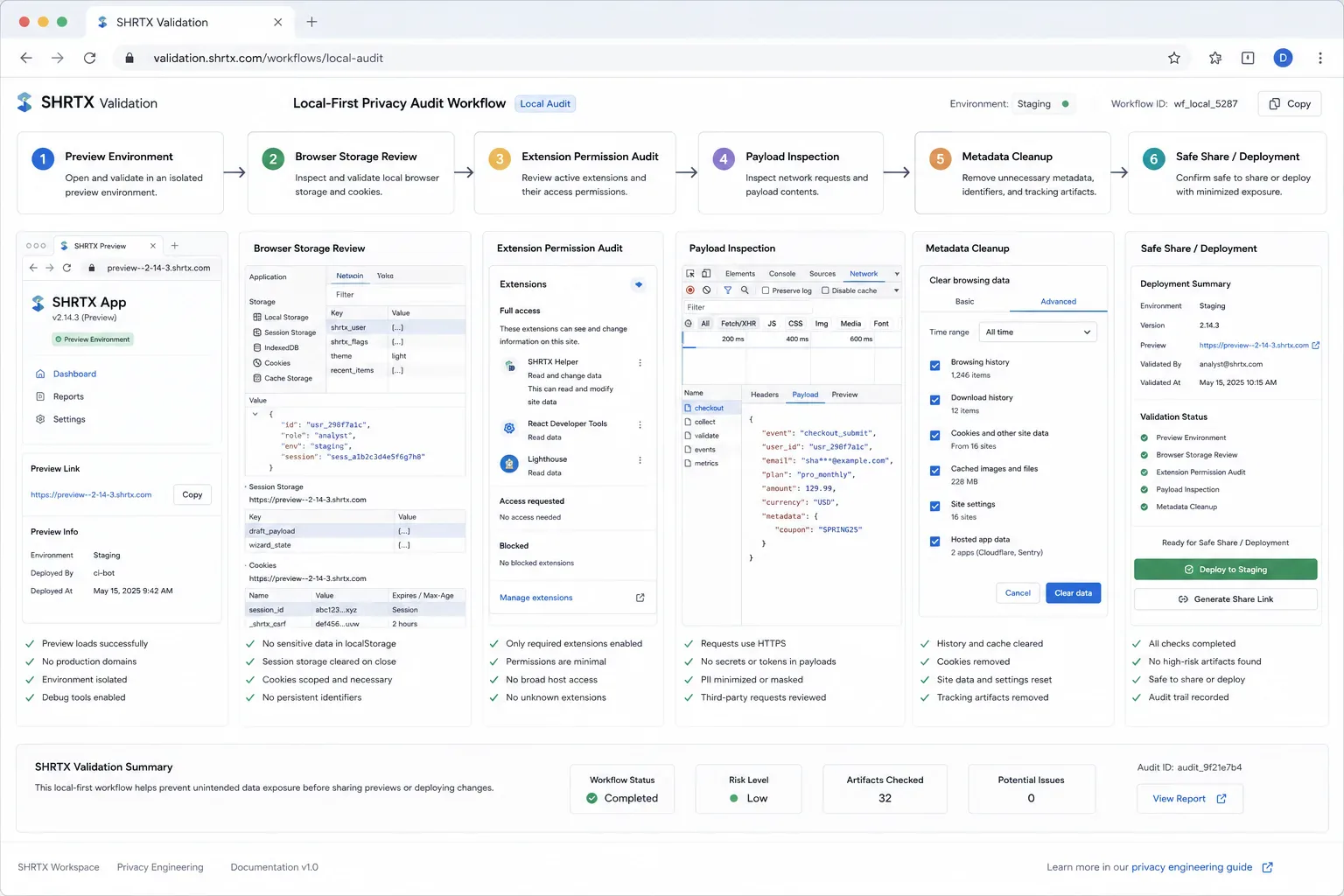1344x896 pixels.
Task: Click the 400 ms marker on network timeline
Action: click(x=797, y=339)
